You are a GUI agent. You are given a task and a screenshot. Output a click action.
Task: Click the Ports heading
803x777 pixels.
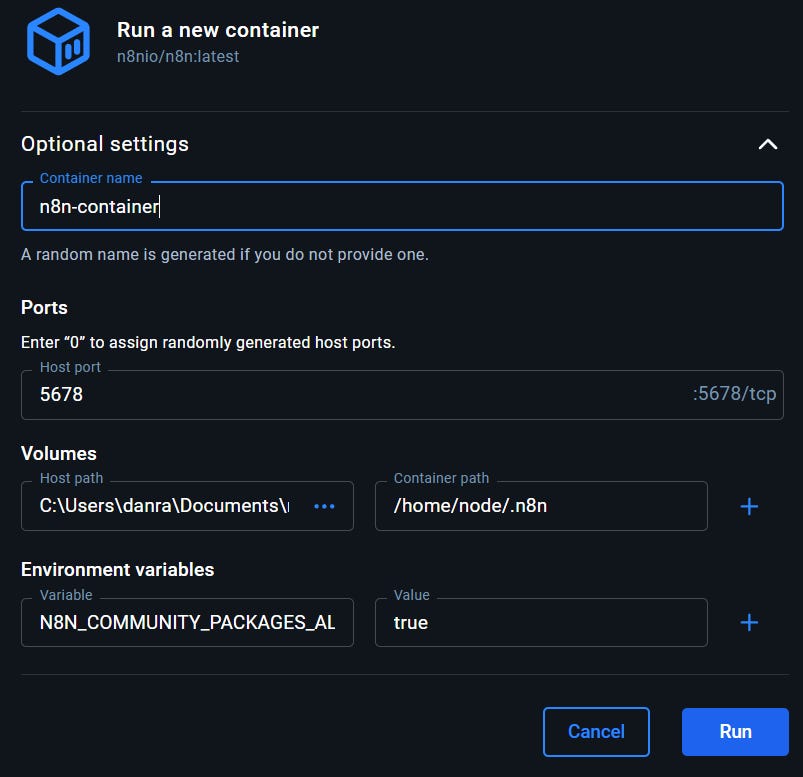[44, 307]
